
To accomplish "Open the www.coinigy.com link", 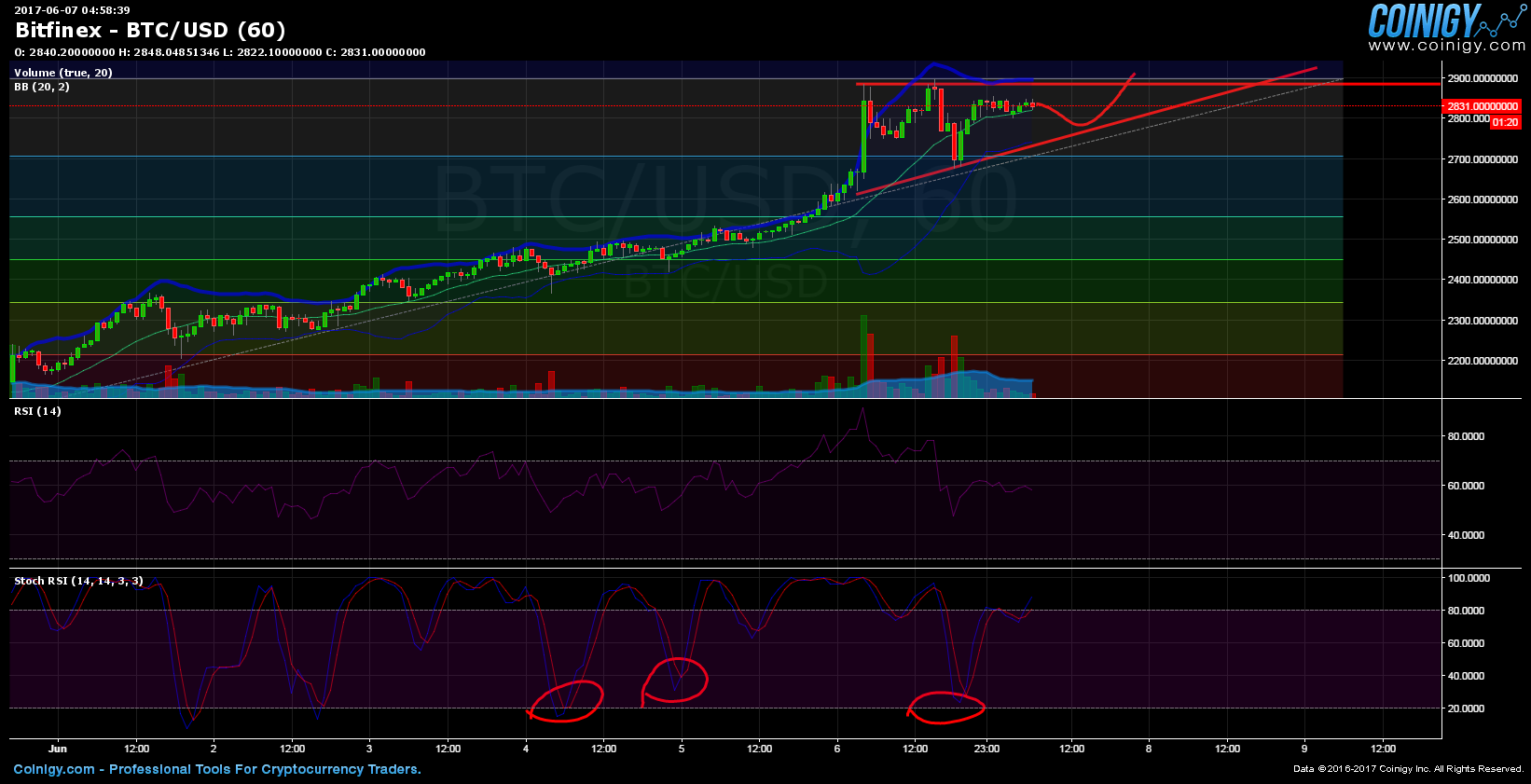I will 1447,46.
